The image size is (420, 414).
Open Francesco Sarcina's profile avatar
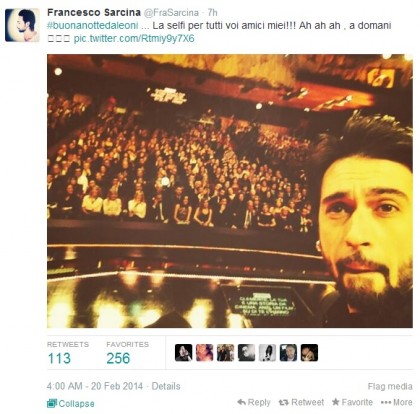[22, 25]
